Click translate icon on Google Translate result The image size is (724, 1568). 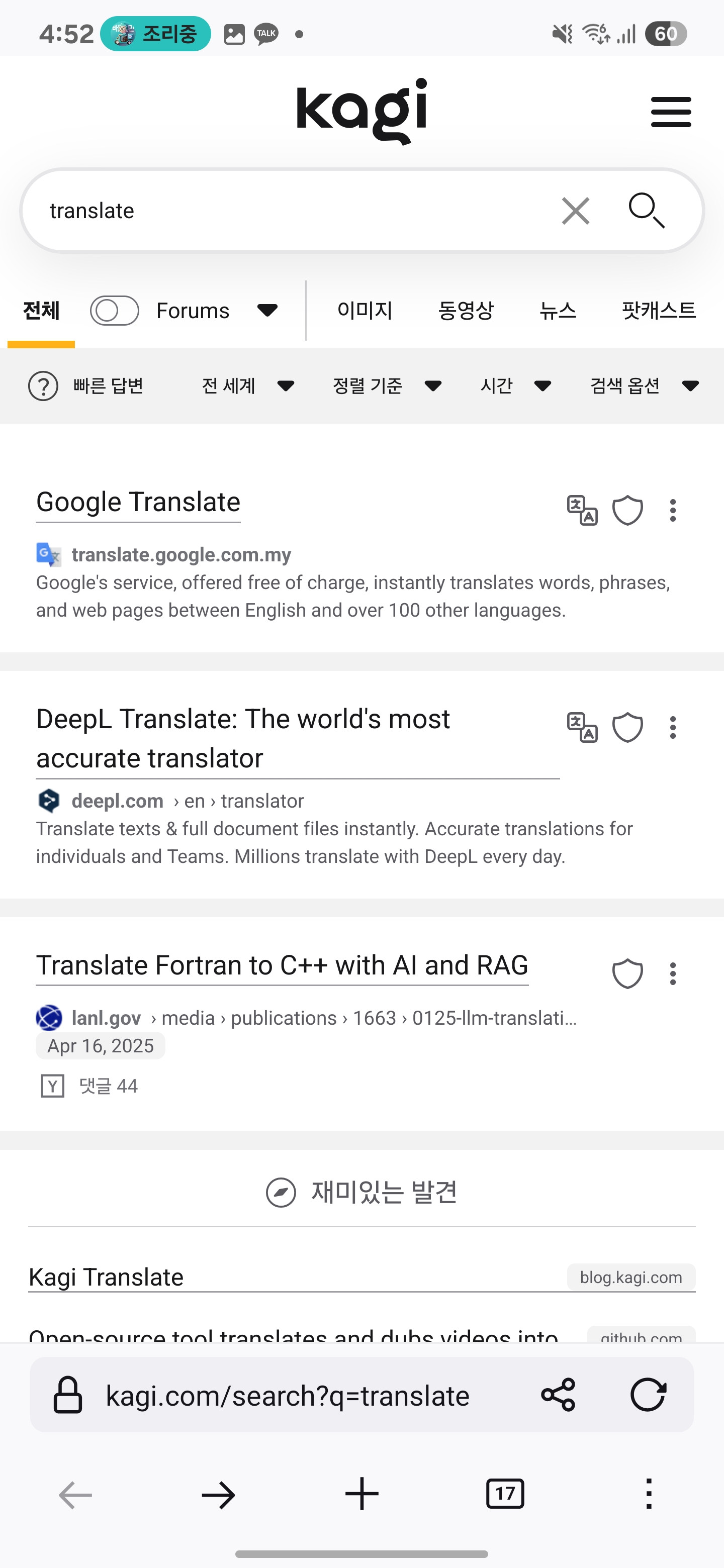582,510
